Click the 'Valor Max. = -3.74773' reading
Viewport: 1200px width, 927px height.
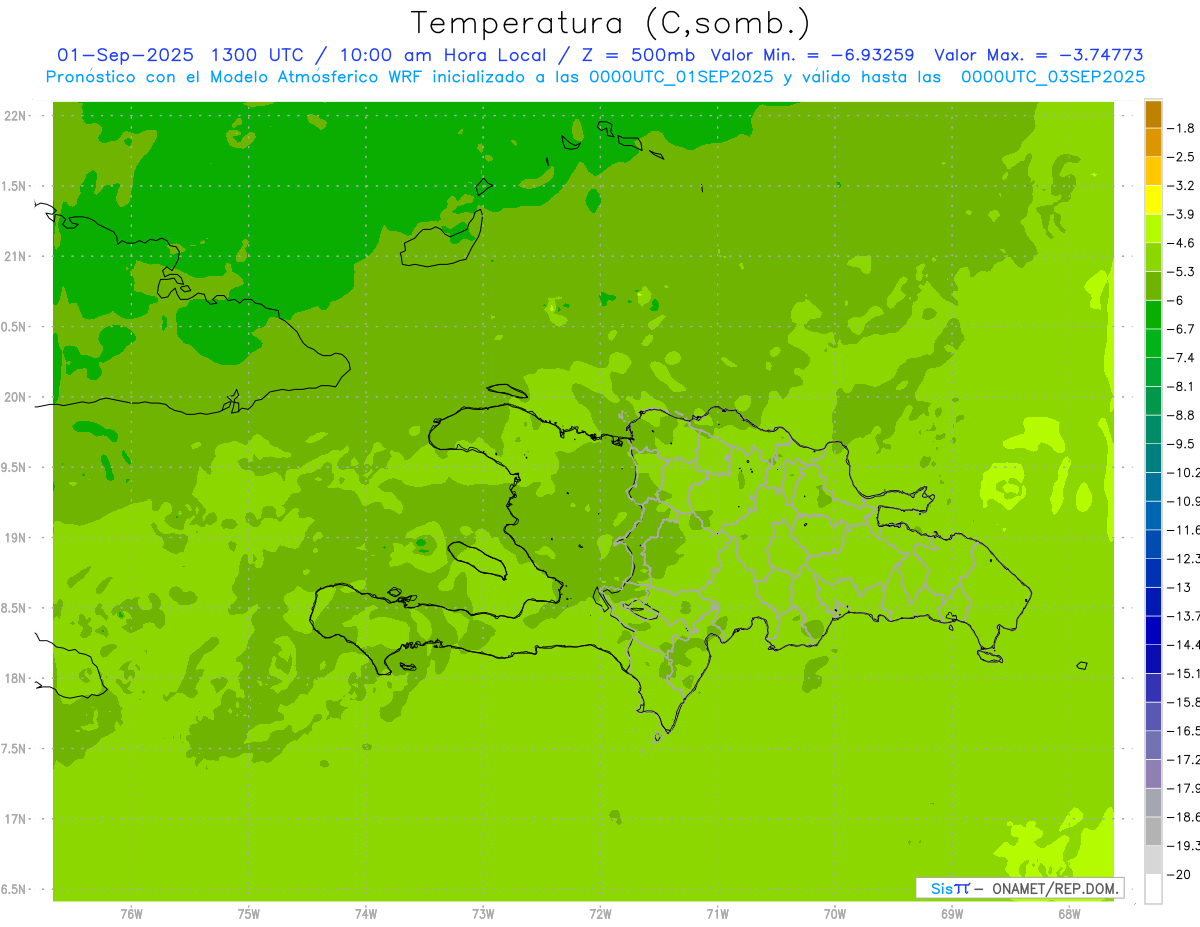coord(1039,55)
